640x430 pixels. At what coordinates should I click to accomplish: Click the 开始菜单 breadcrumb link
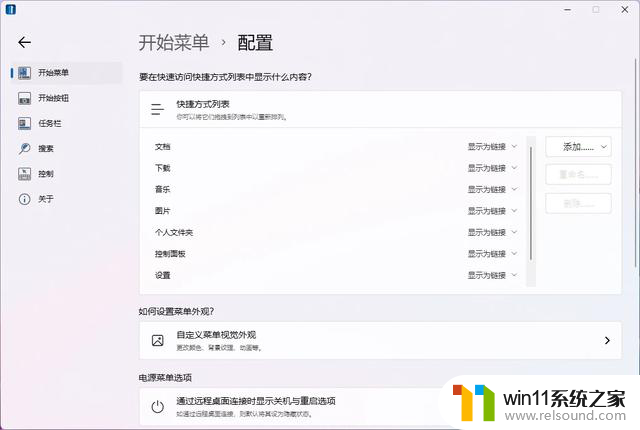point(174,42)
